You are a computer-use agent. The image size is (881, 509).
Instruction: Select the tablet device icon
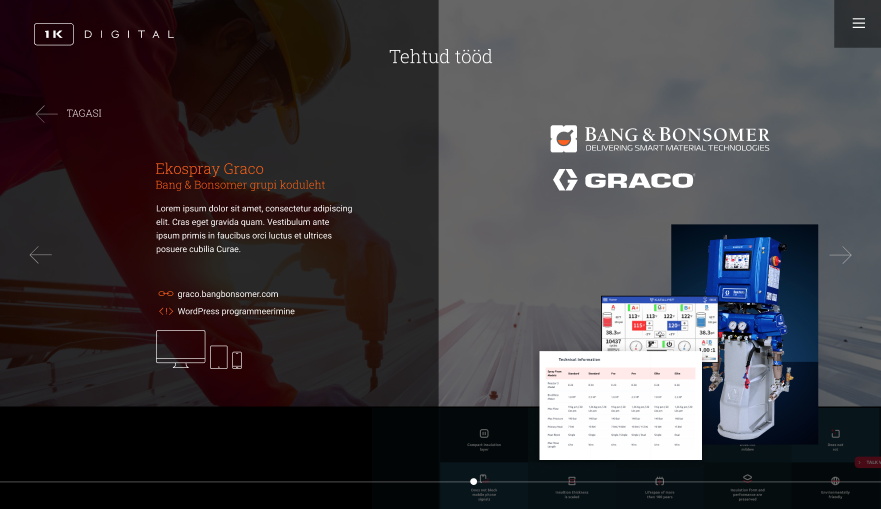[219, 357]
